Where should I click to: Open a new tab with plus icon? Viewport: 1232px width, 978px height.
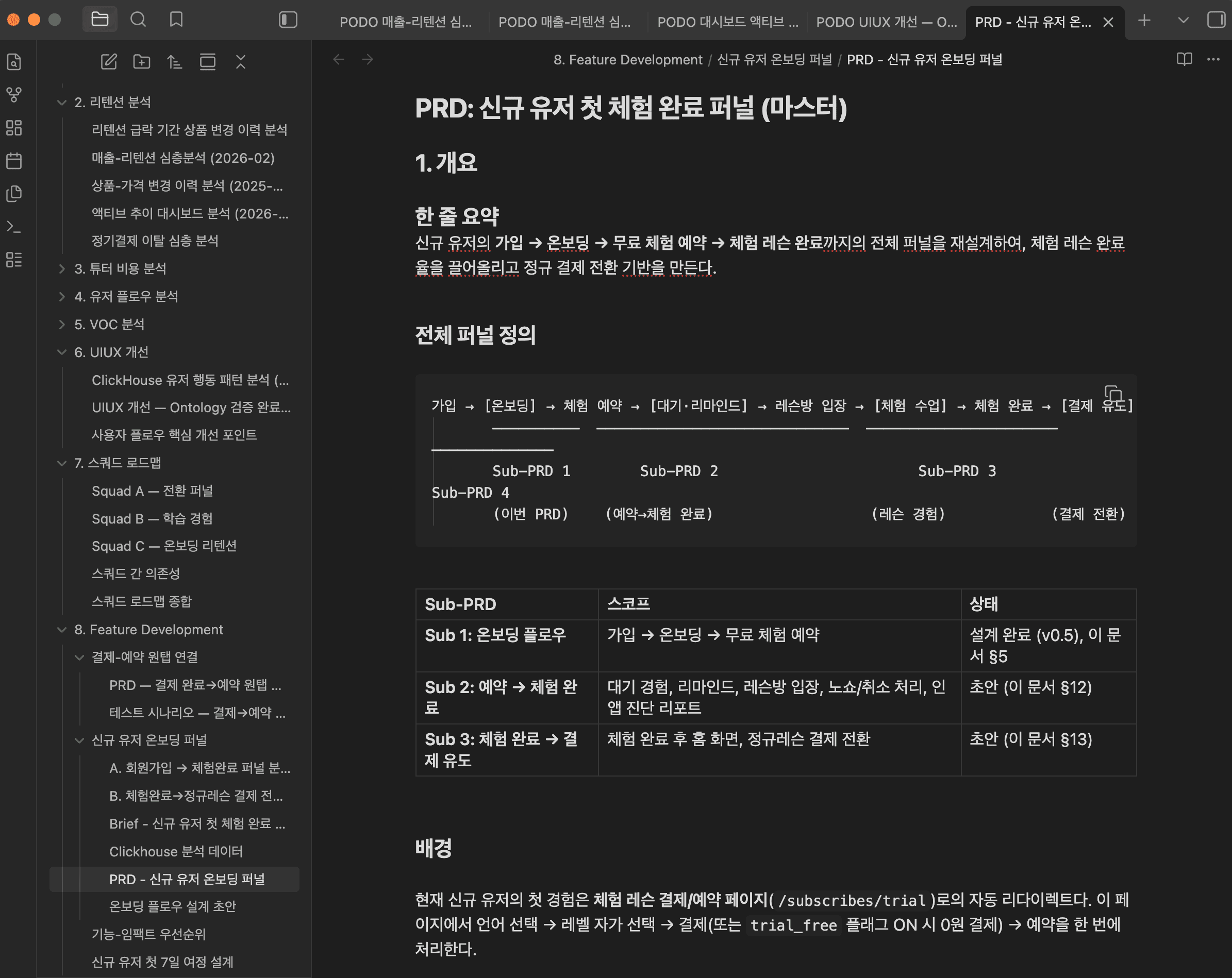coord(1144,21)
